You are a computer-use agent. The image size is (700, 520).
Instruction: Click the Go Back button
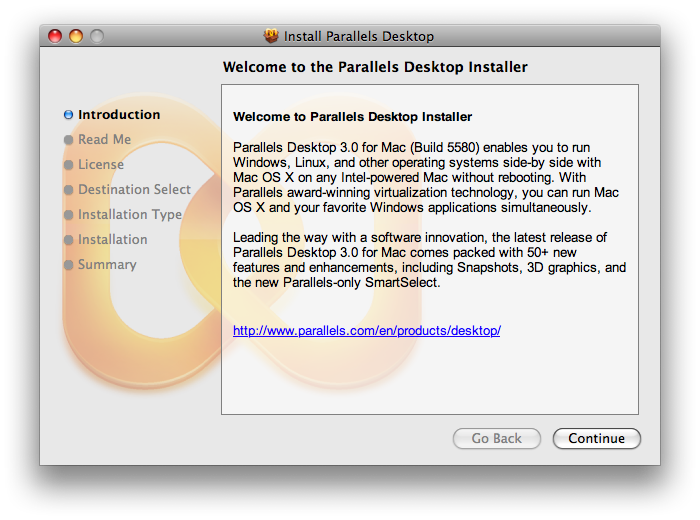[x=496, y=438]
